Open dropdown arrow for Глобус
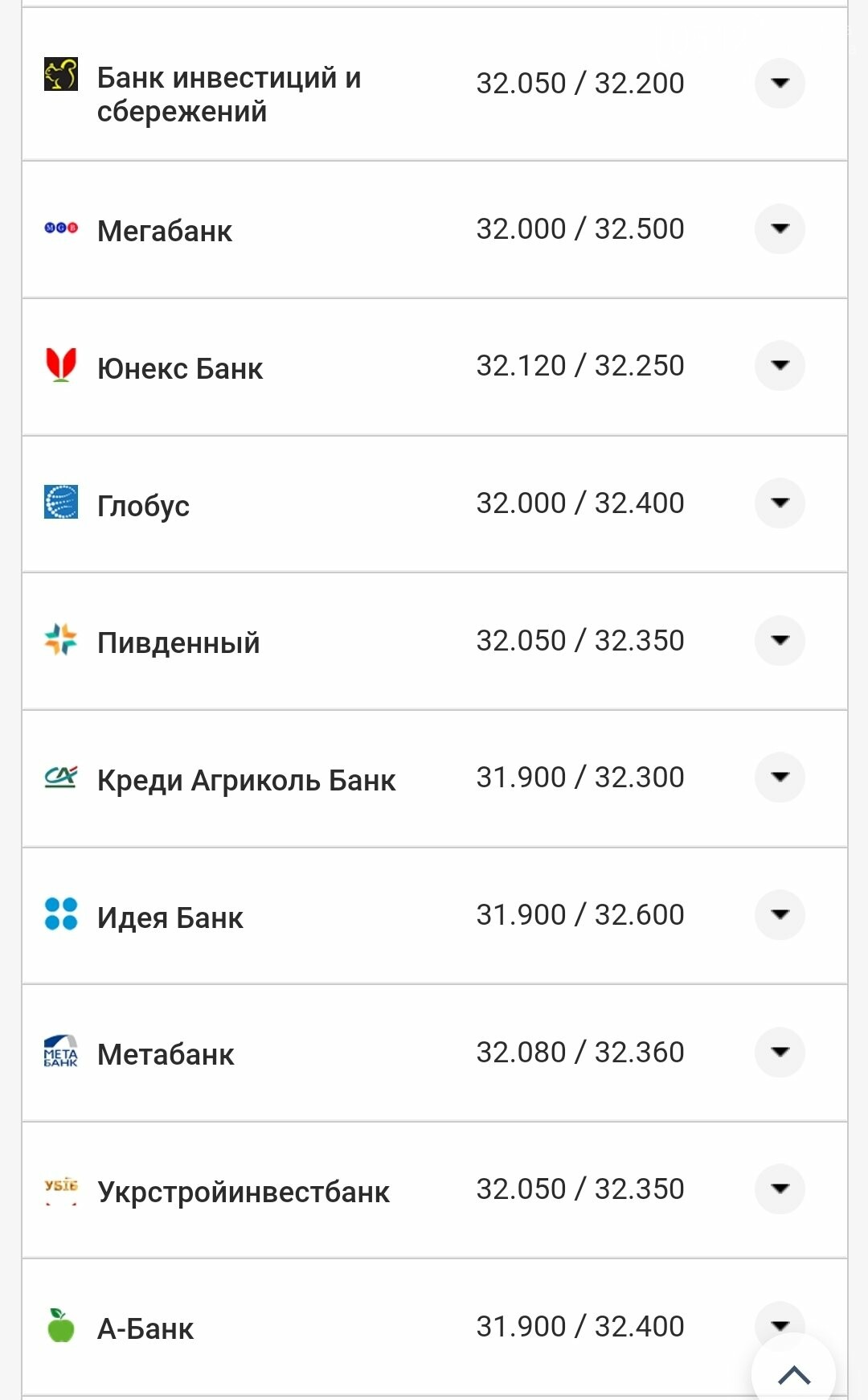 pyautogui.click(x=780, y=503)
